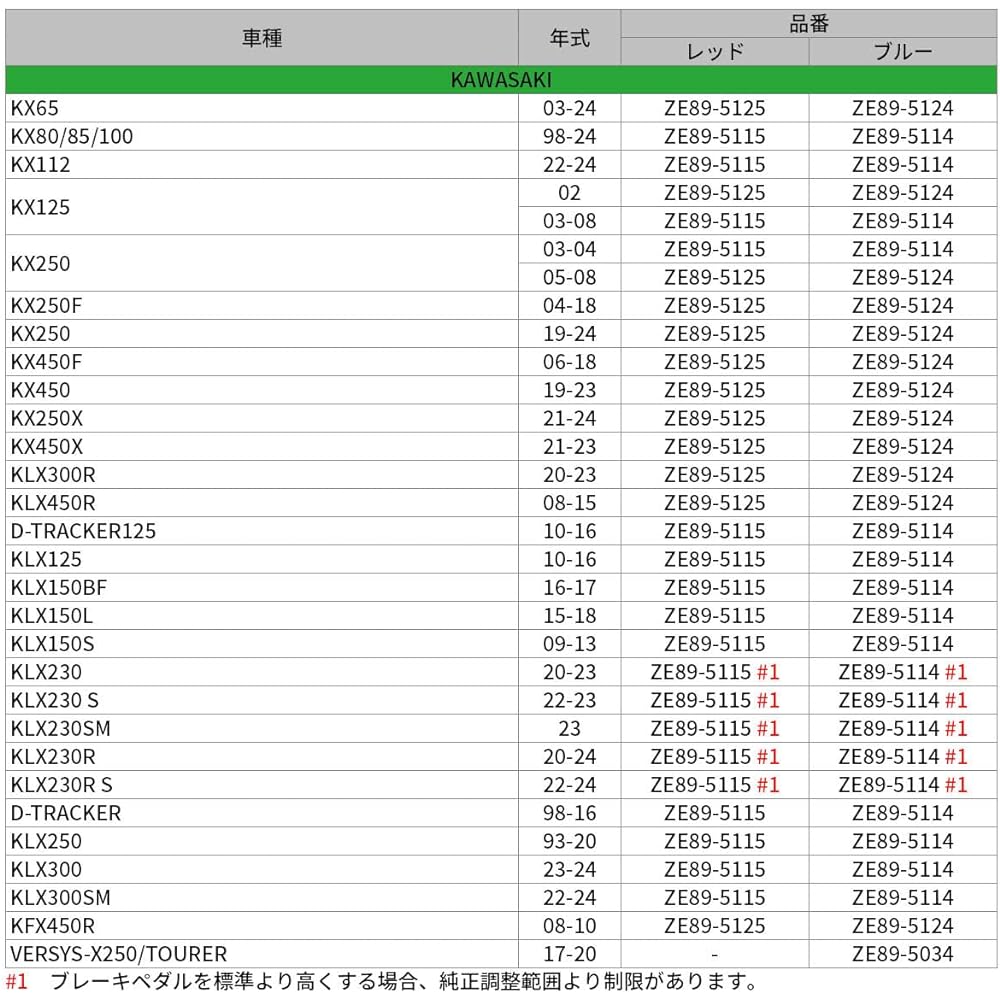The width and height of the screenshot is (1000, 1000).
Task: Select the VERSYS-X250/TOURER model cell
Action: click(x=261, y=953)
